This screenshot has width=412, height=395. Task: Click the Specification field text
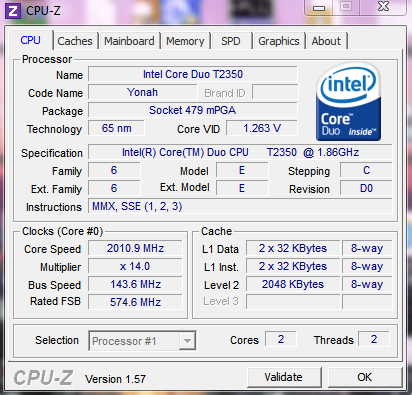coord(240,152)
